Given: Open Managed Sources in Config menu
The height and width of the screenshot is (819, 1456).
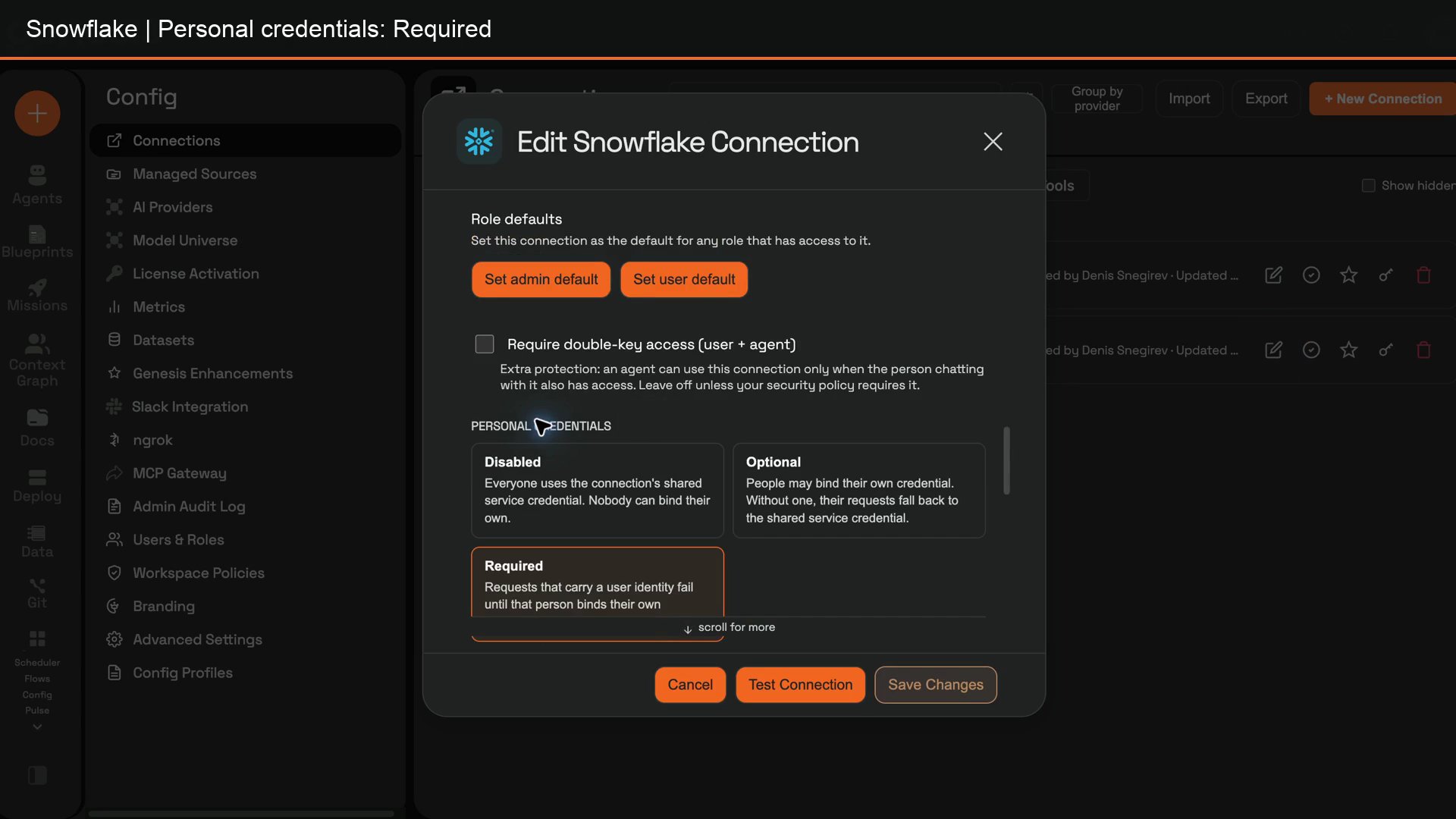Looking at the screenshot, I should pyautogui.click(x=245, y=174).
